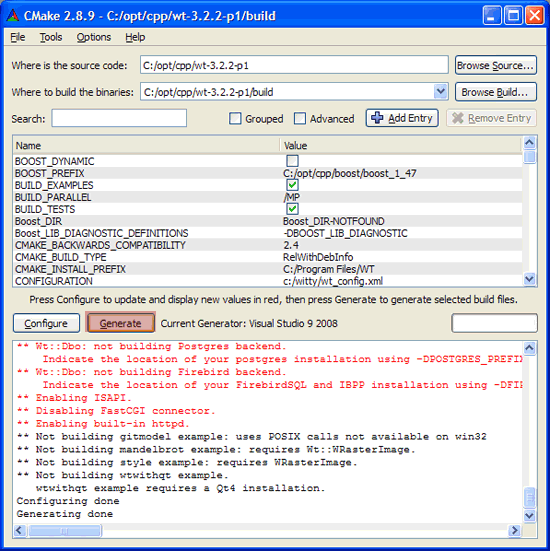Minimize the CMake window

click(492, 15)
